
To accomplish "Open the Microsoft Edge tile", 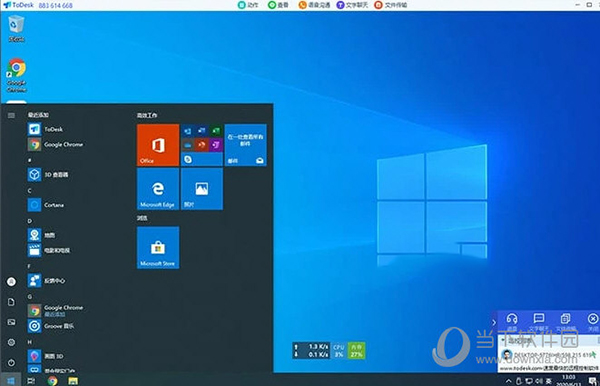I will 158,189.
